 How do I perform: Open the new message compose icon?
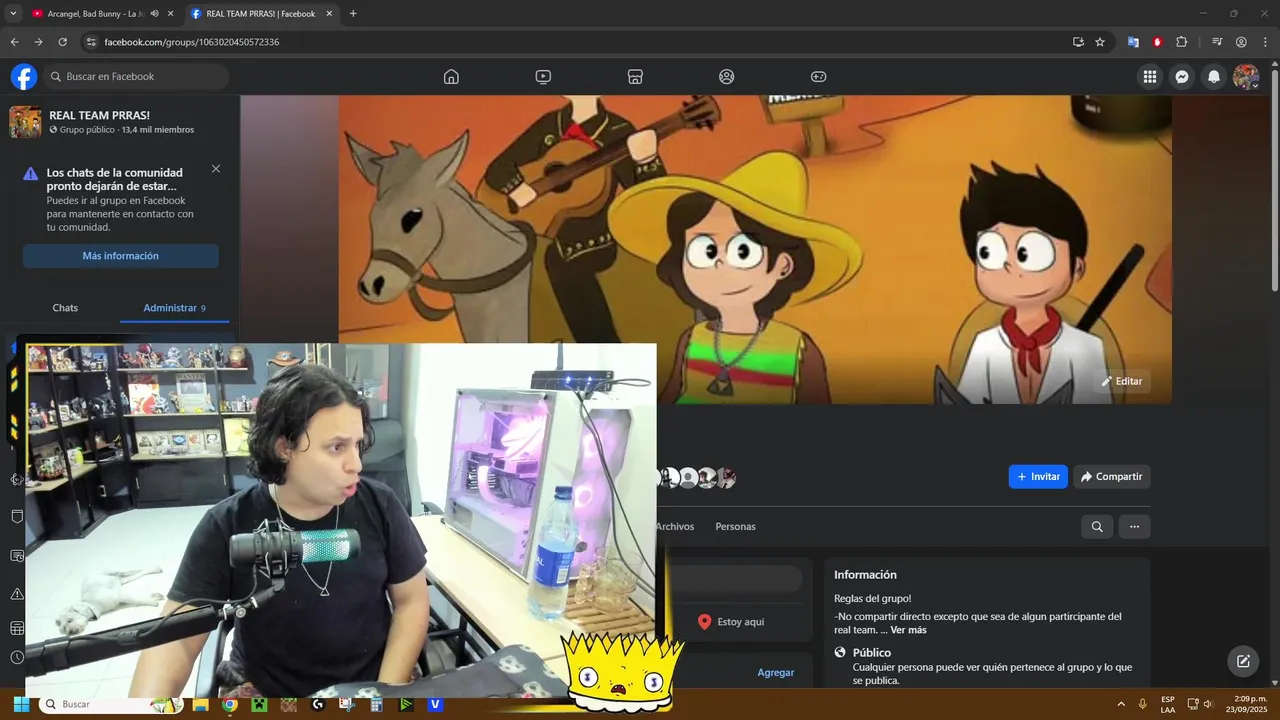click(1243, 661)
